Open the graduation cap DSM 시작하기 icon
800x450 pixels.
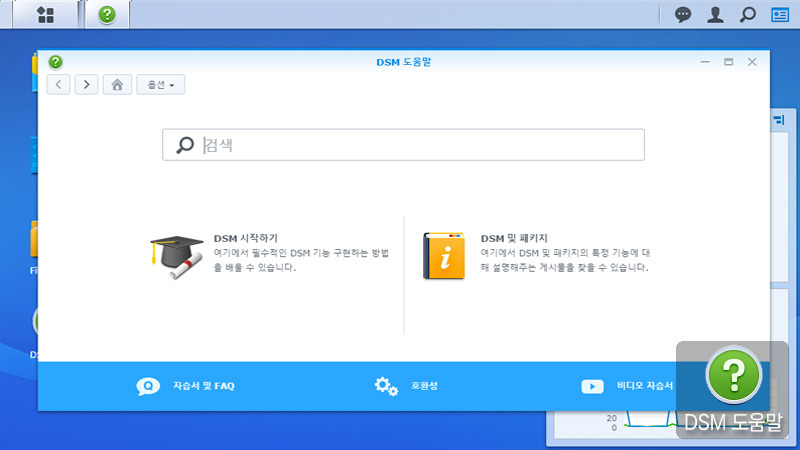177,257
